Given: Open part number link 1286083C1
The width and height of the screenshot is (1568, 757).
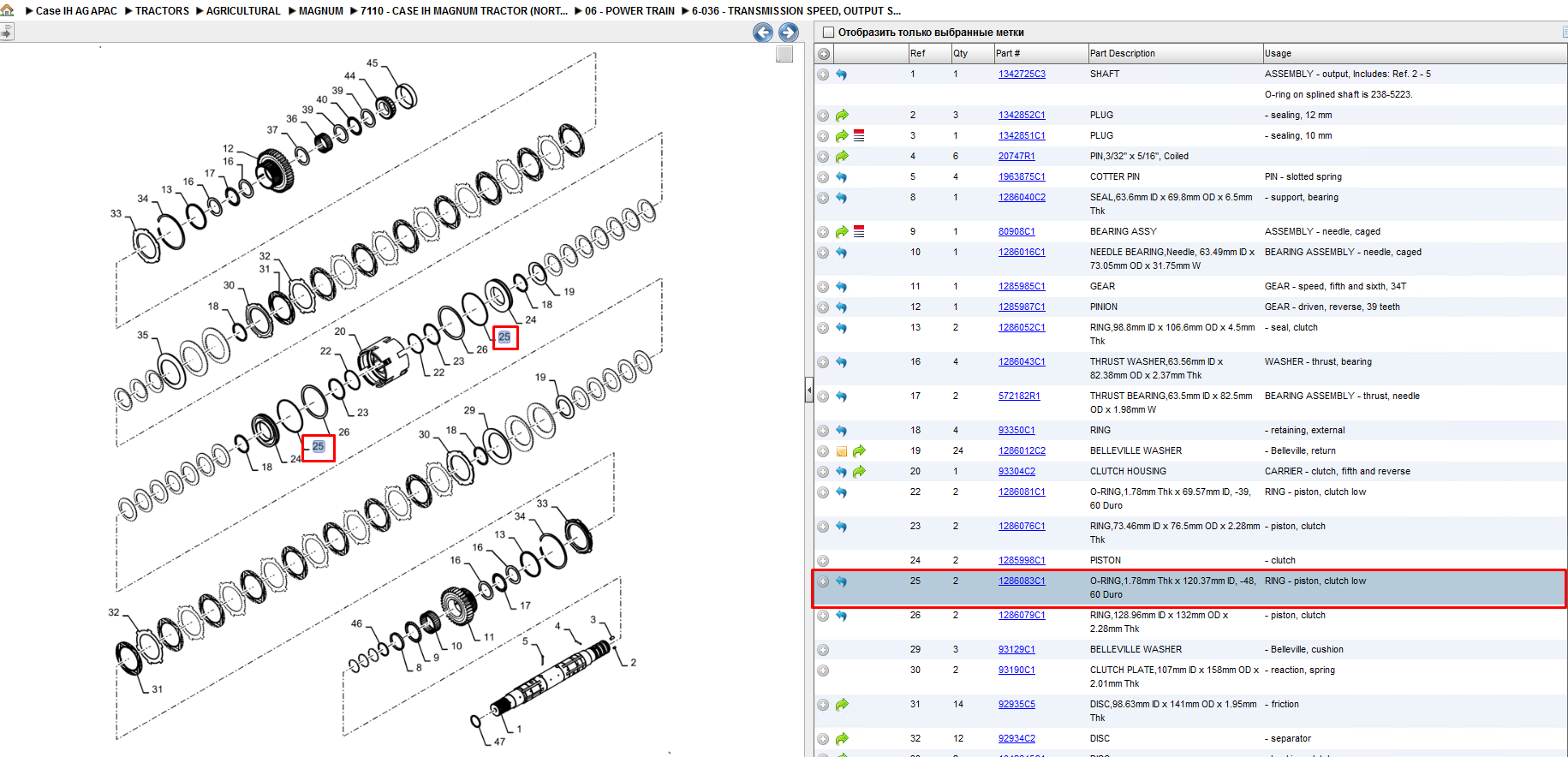Looking at the screenshot, I should 1022,581.
